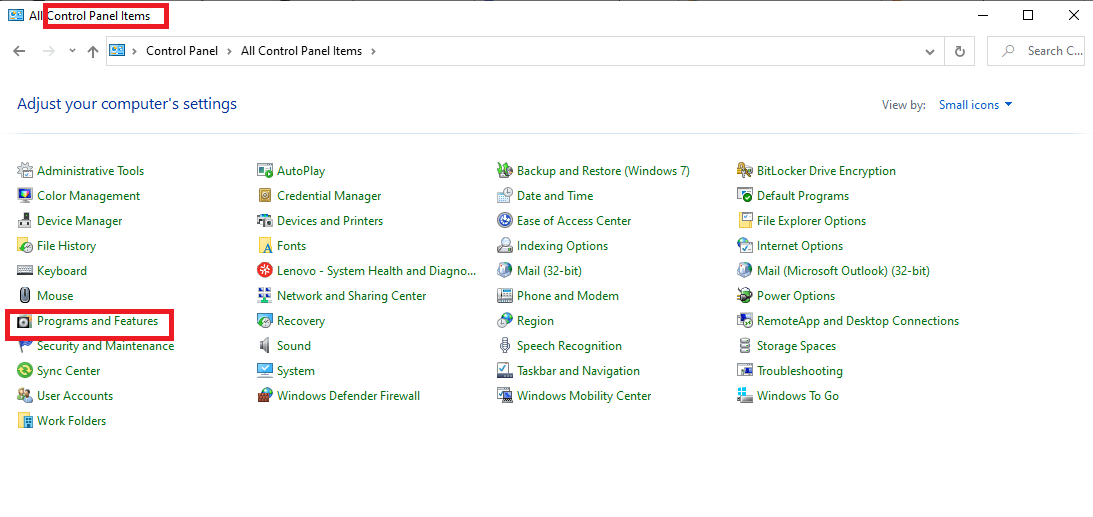Expand the chevron after Control Panel breadcrumb
The height and width of the screenshot is (517, 1093).
229,51
